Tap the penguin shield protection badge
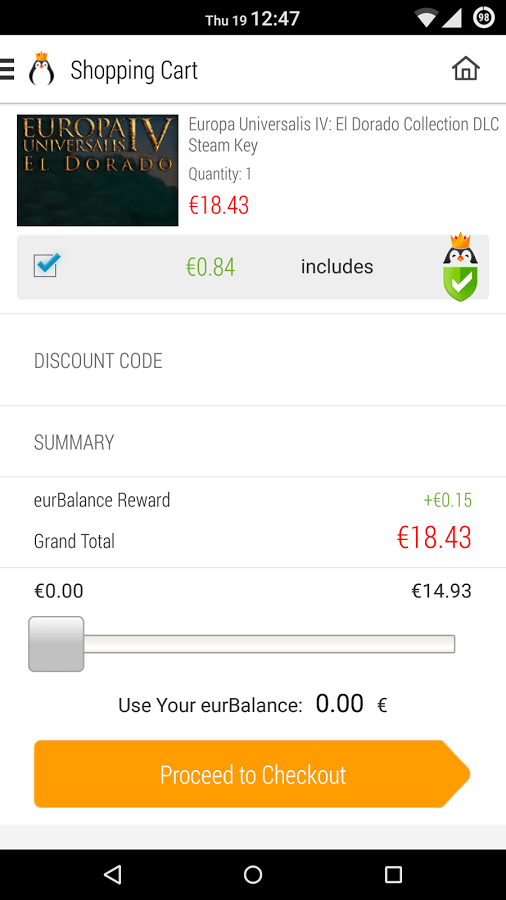The image size is (506, 900). pyautogui.click(x=460, y=267)
